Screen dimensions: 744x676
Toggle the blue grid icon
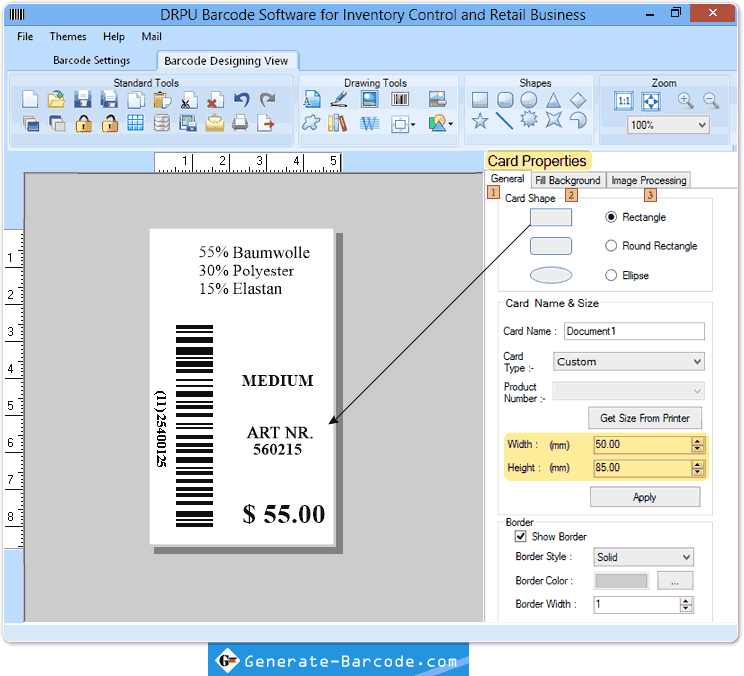pyautogui.click(x=135, y=123)
